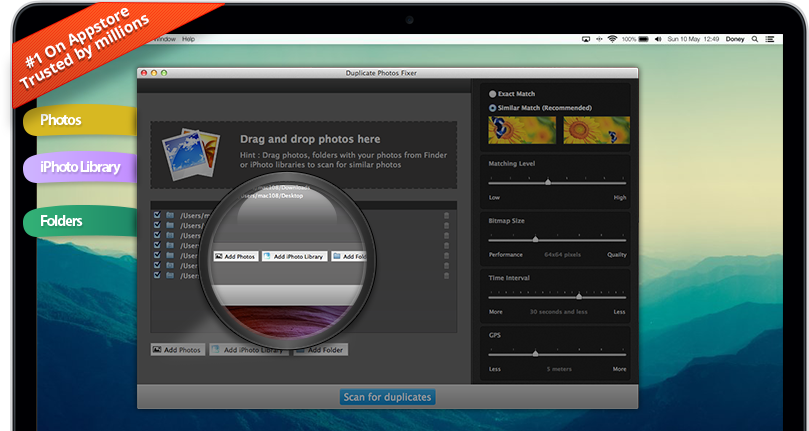The image size is (809, 431).
Task: Click the 5 meters value under GPS
Action: [x=559, y=369]
